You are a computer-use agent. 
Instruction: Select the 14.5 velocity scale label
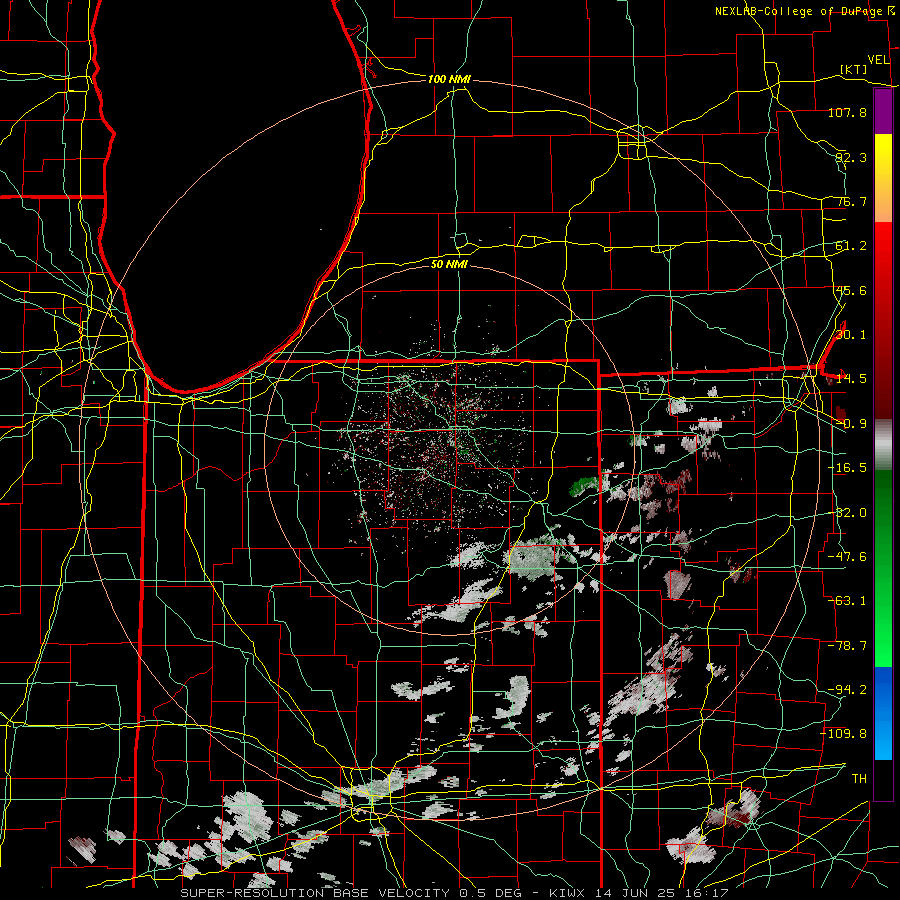tap(851, 379)
